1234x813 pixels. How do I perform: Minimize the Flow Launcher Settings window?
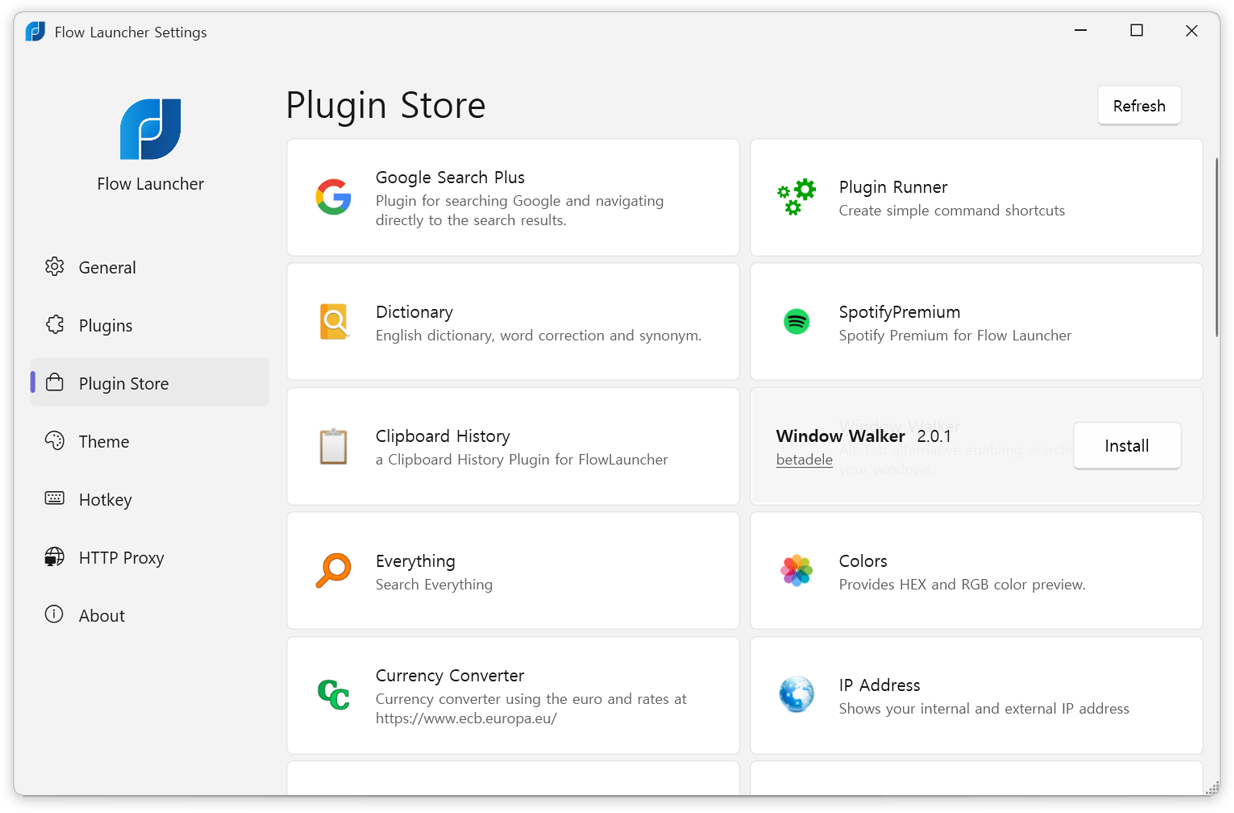coord(1081,31)
